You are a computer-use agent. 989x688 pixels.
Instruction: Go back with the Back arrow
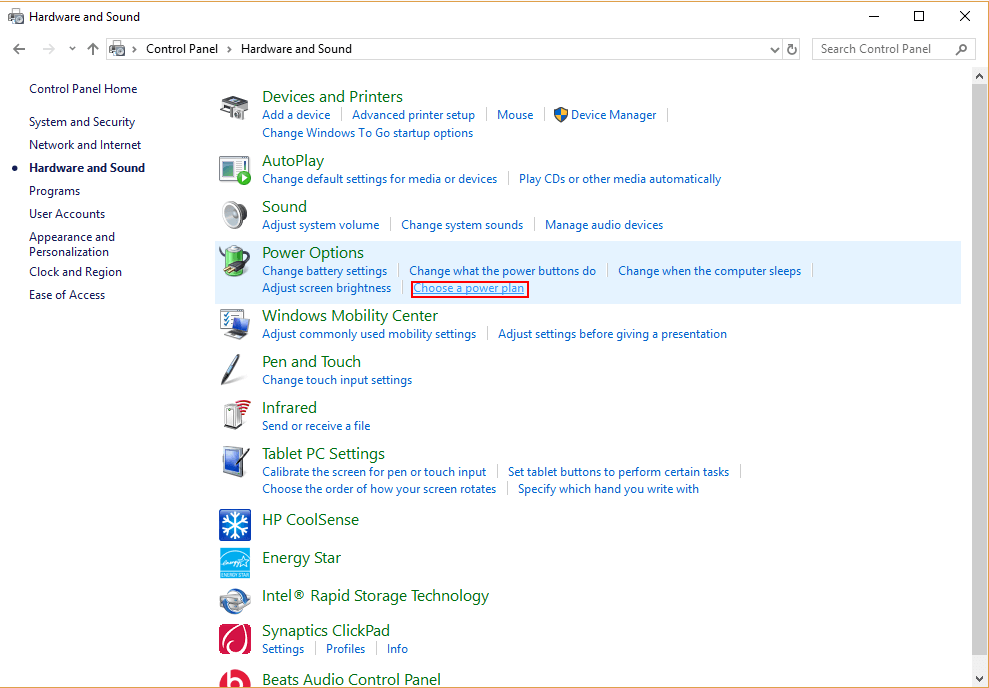click(20, 49)
